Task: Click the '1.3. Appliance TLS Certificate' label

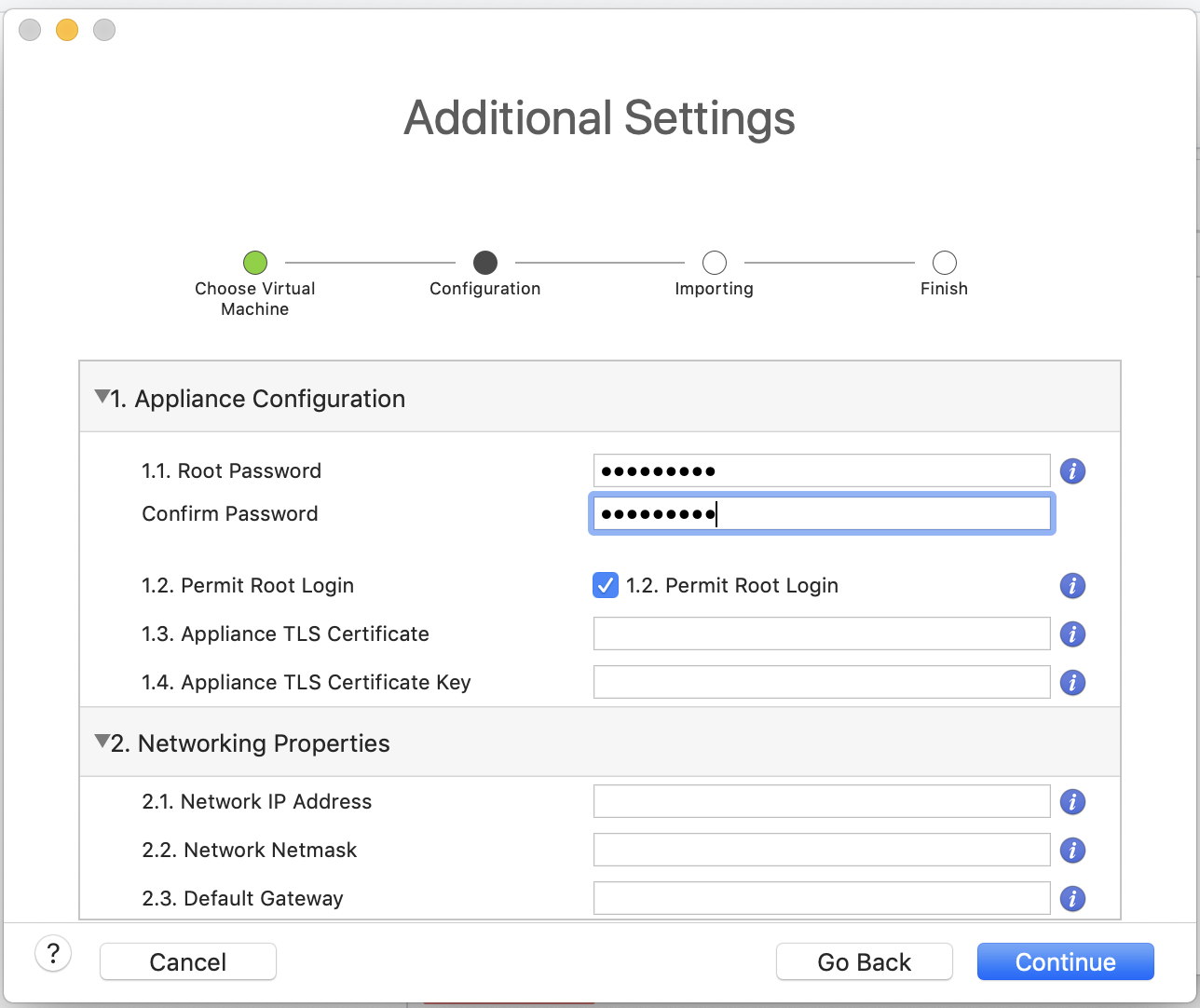Action: pos(285,633)
